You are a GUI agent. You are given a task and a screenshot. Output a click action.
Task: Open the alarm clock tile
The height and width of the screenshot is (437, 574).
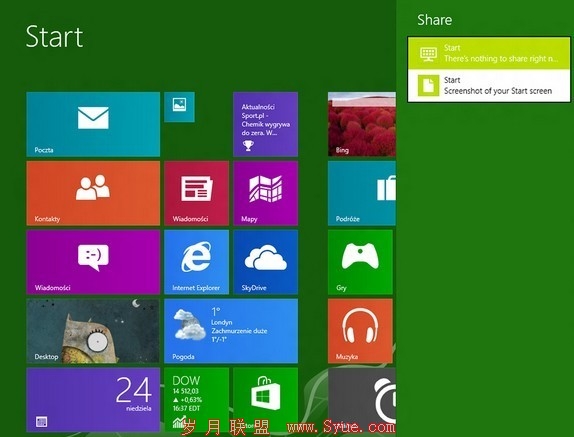click(362, 400)
